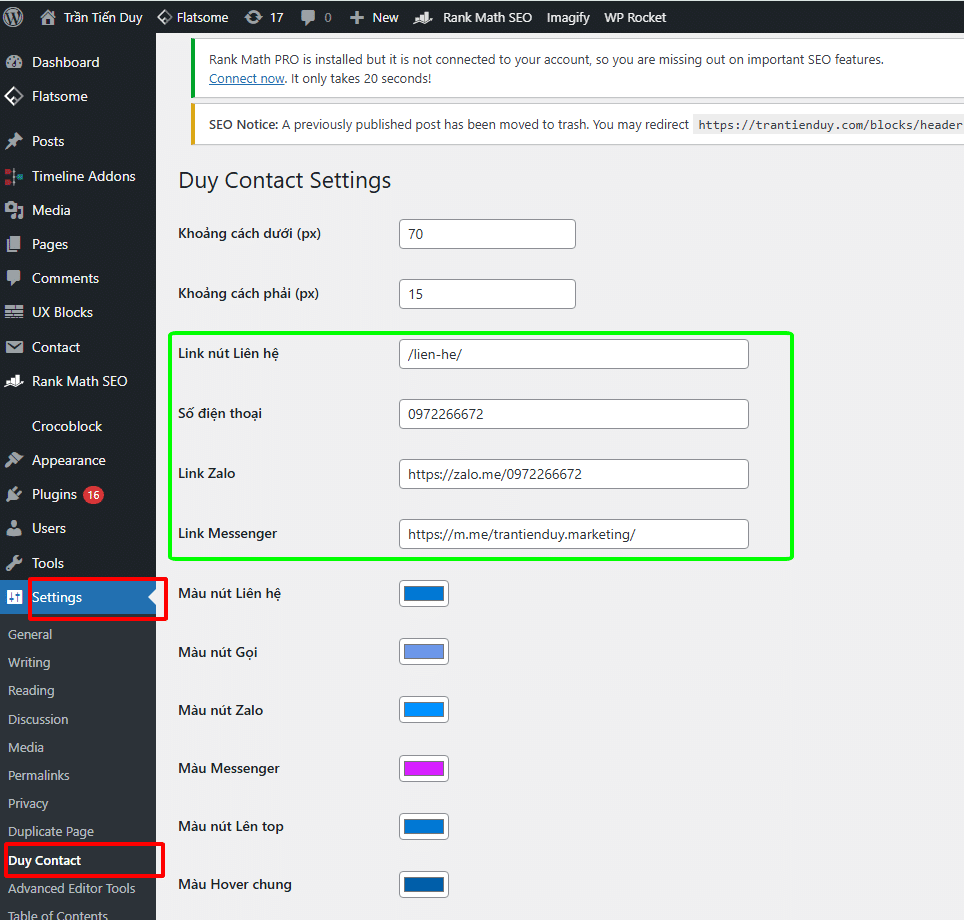Click the Số điện thoại input field

573,414
